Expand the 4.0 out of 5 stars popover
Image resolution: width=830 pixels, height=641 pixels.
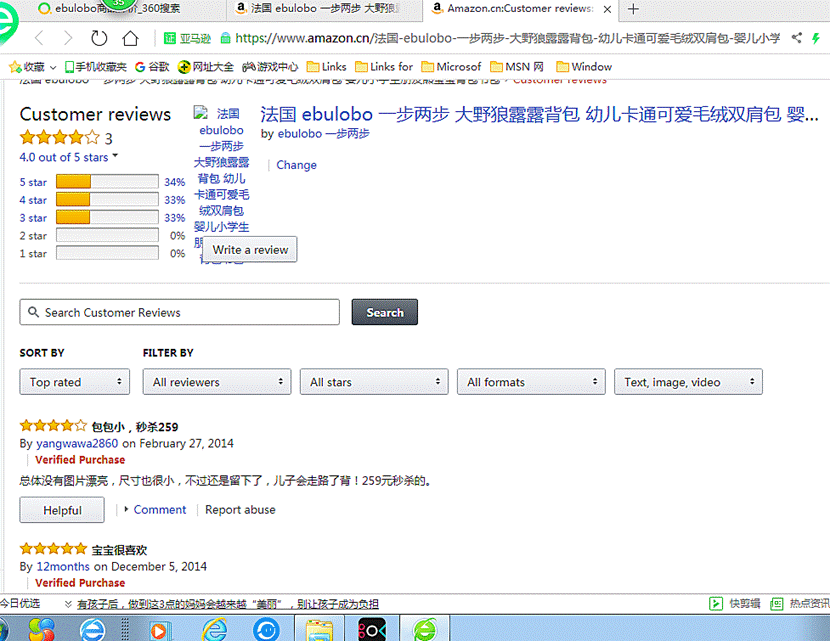(x=68, y=157)
